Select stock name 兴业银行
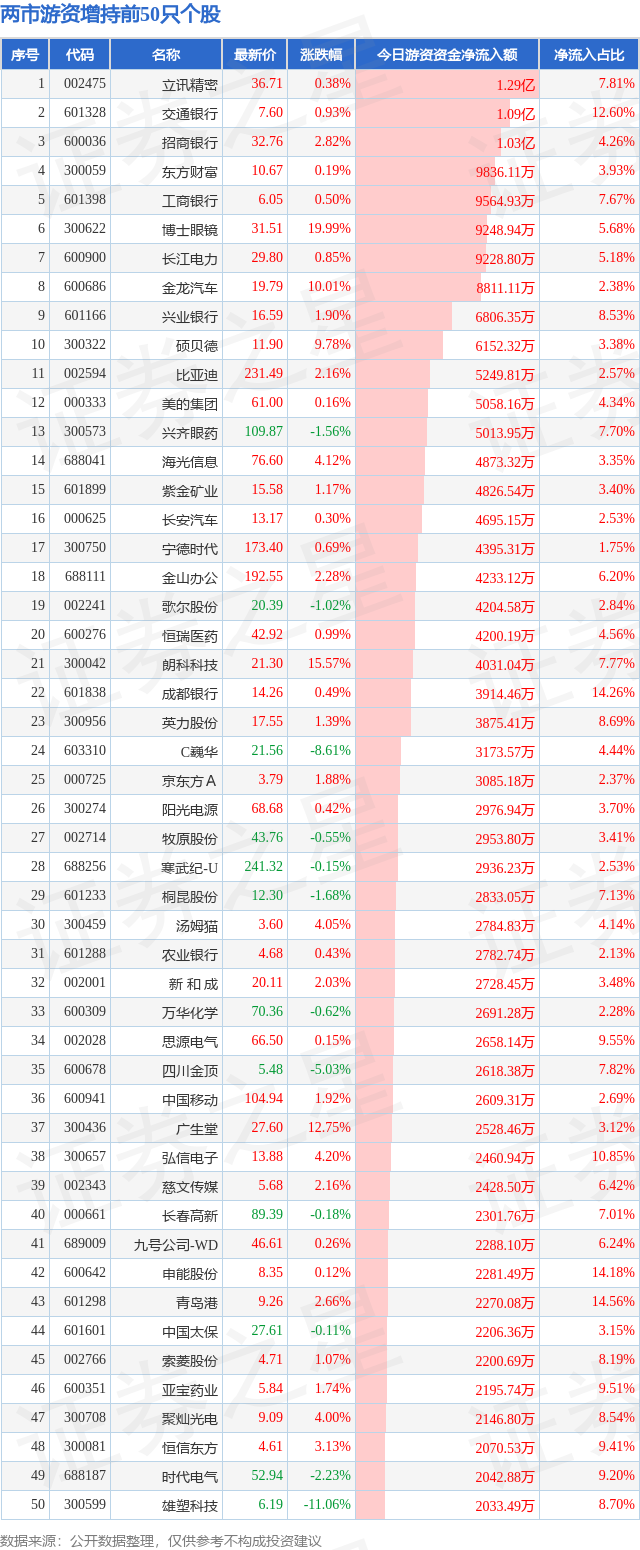The height and width of the screenshot is (1550, 640). [x=190, y=316]
